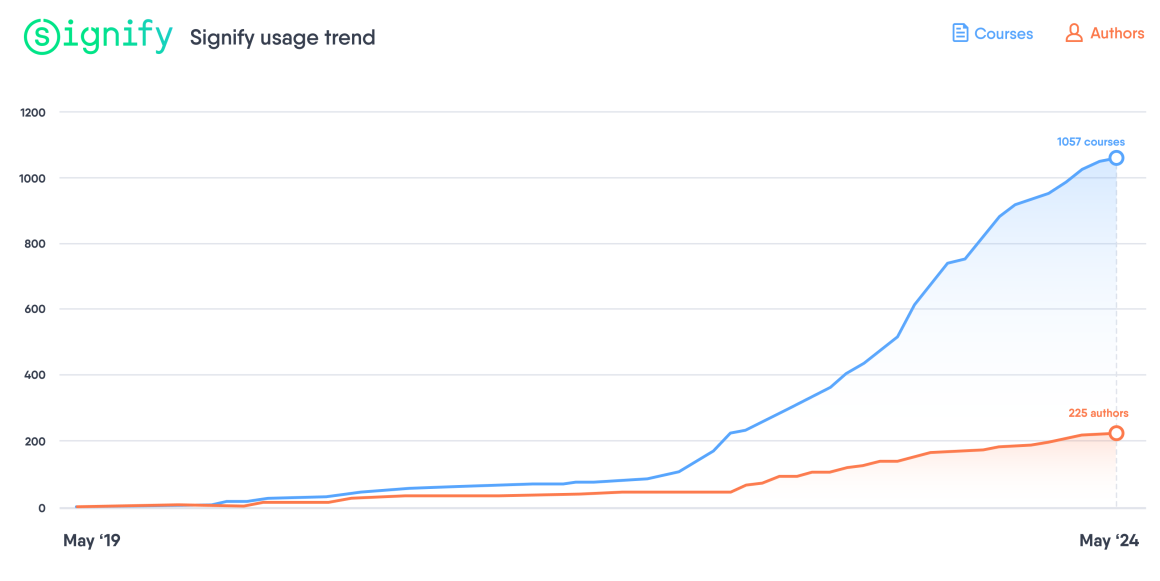Click the 0 y-axis label
Image resolution: width=1160 pixels, height=581 pixels.
tap(42, 507)
